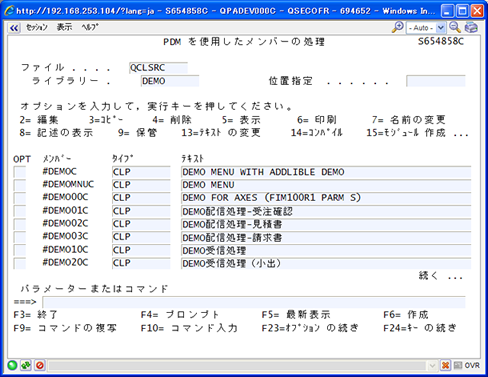
Task: Click text field 'DEMO配信処理-請求書'
Action: [x=326, y=237]
